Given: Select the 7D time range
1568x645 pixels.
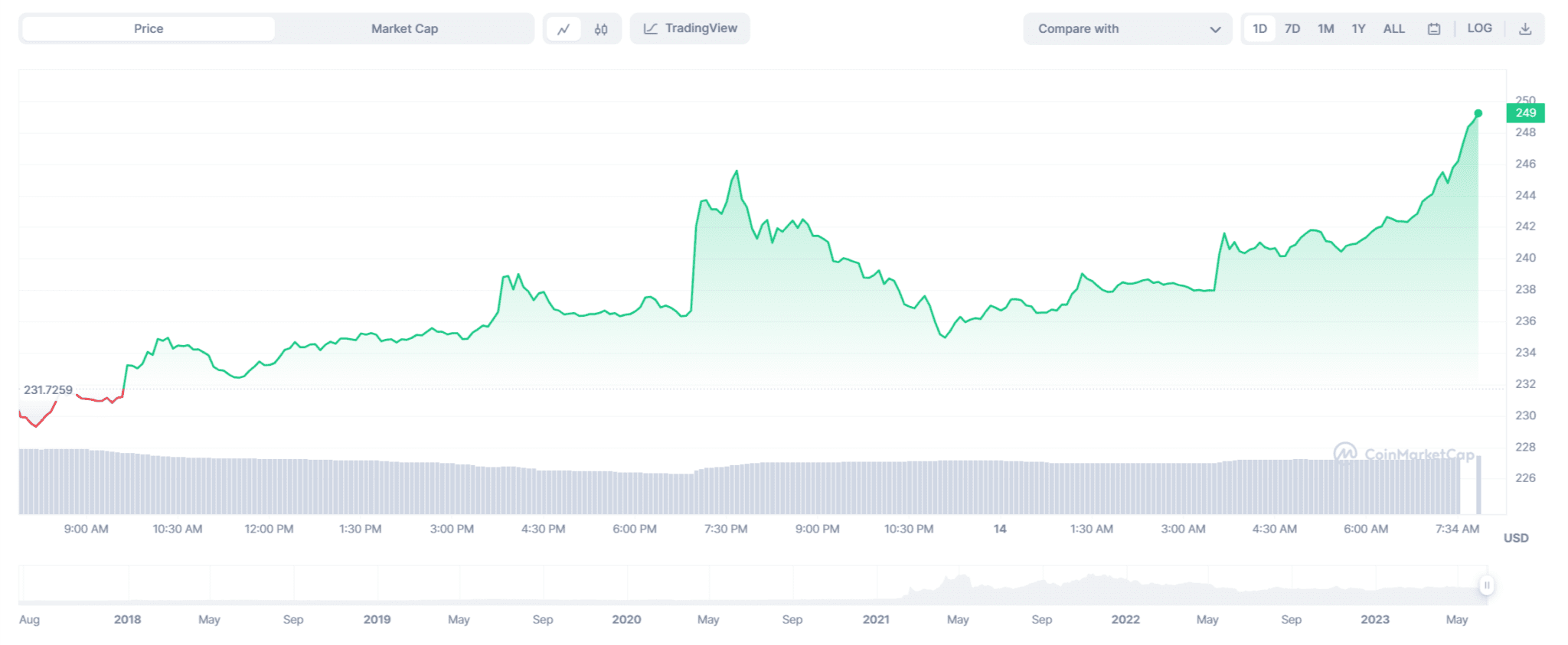Looking at the screenshot, I should point(1292,29).
